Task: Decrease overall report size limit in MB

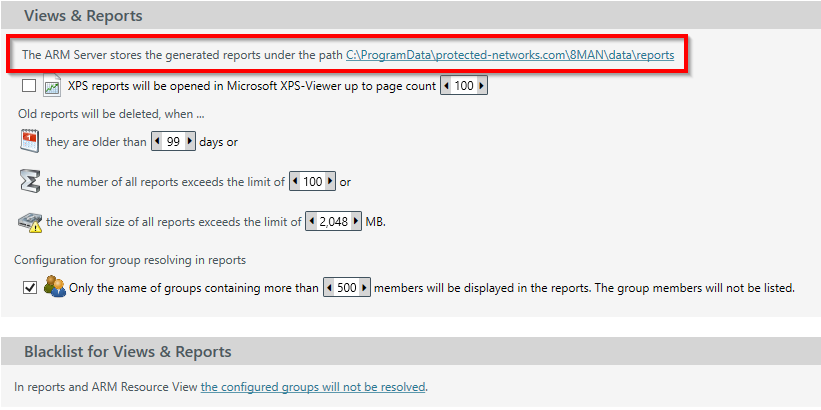Action: tap(310, 222)
